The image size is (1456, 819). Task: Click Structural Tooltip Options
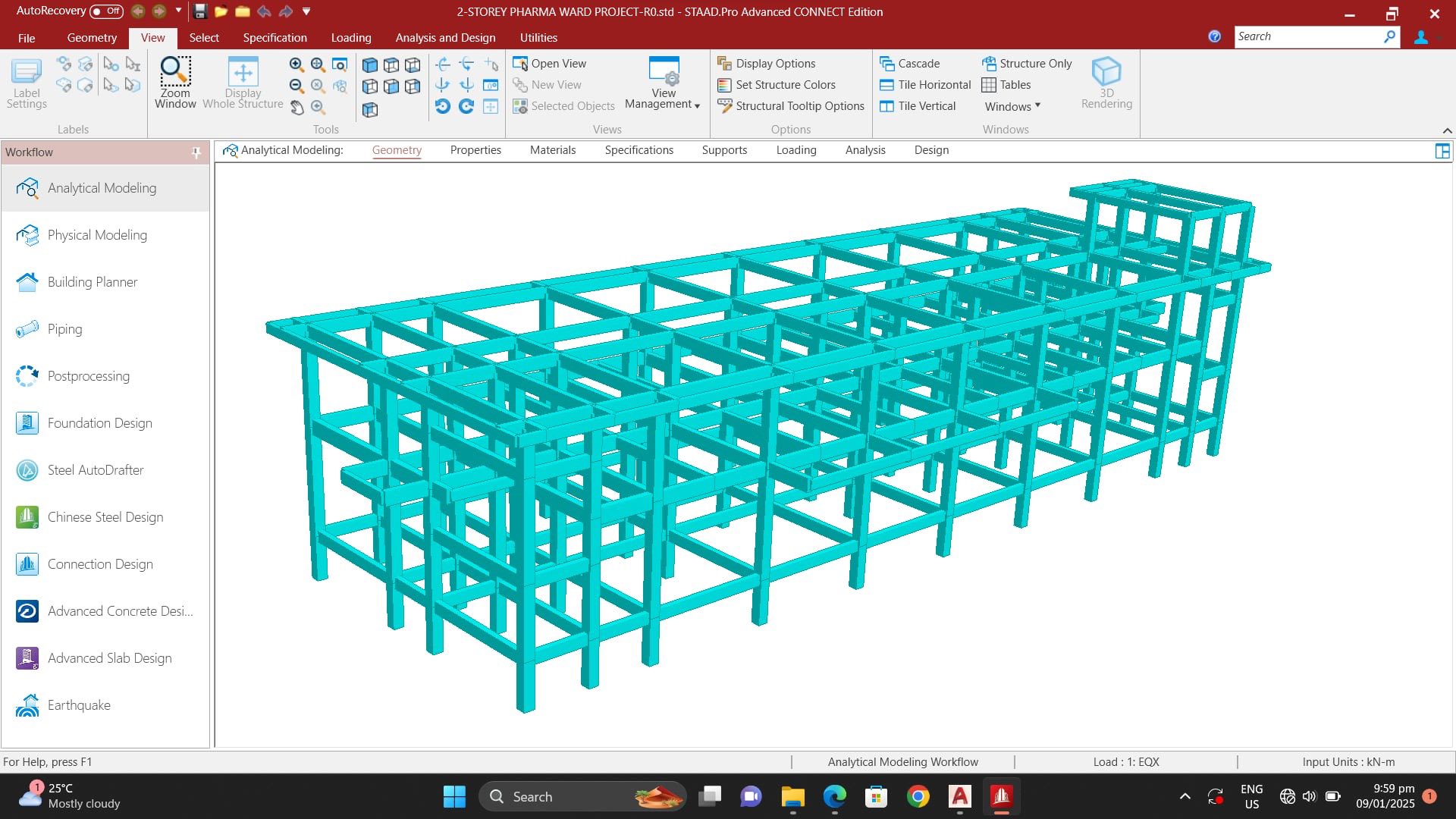(x=791, y=106)
